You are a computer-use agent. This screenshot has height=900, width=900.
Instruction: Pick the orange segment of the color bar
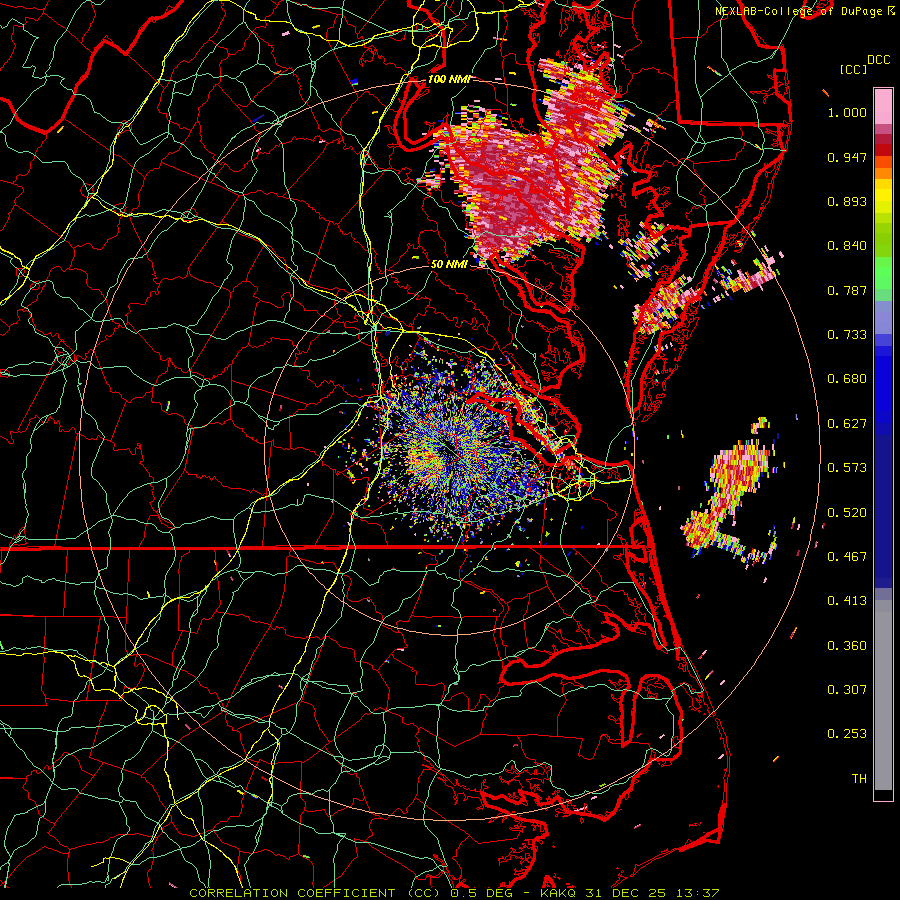(x=883, y=167)
